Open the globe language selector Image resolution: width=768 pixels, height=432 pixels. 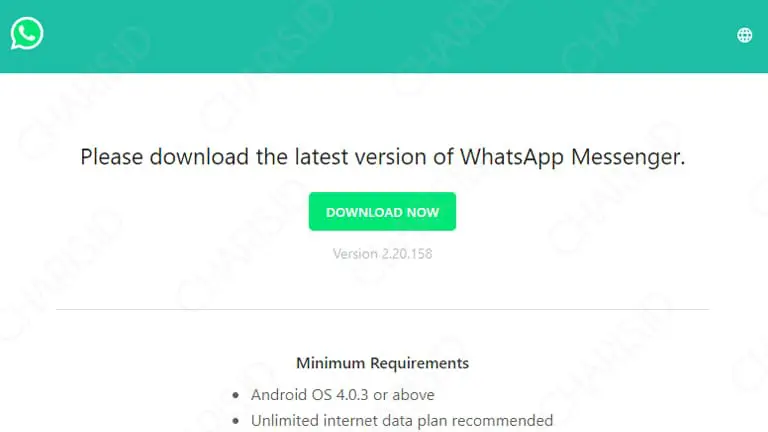[744, 35]
